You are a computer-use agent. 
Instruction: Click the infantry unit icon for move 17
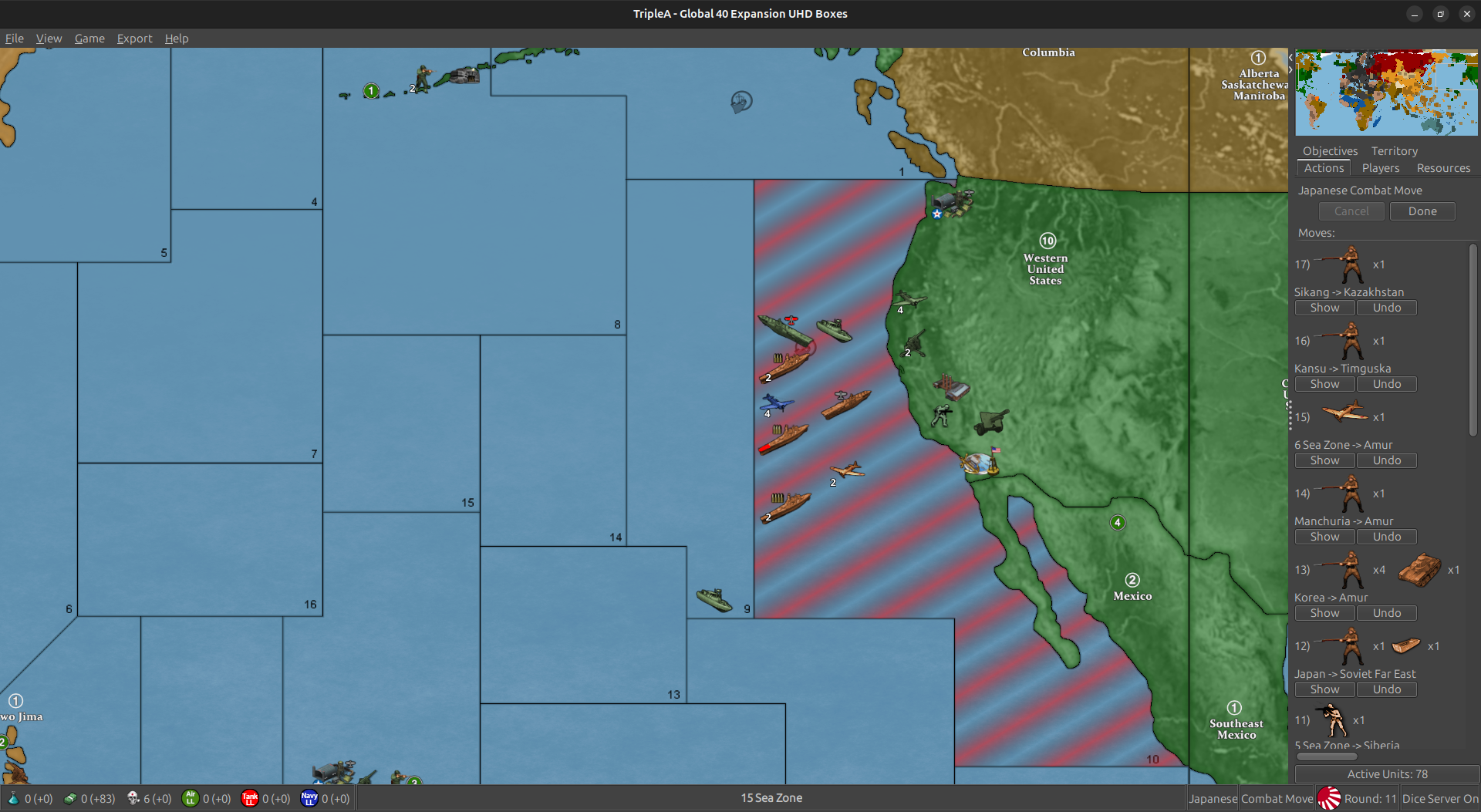(1348, 263)
